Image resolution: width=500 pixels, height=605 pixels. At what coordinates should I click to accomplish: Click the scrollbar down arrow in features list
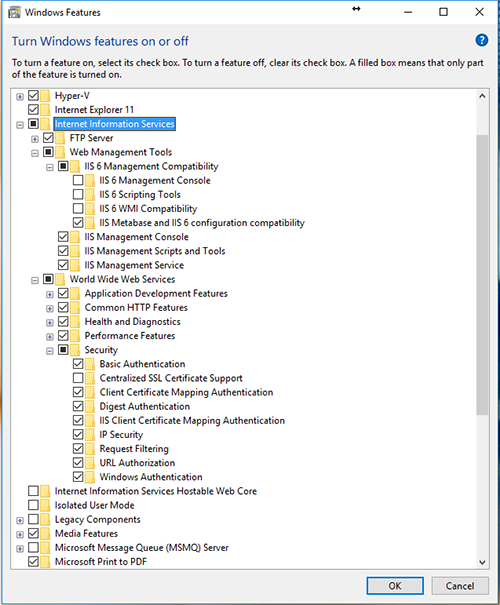click(482, 562)
